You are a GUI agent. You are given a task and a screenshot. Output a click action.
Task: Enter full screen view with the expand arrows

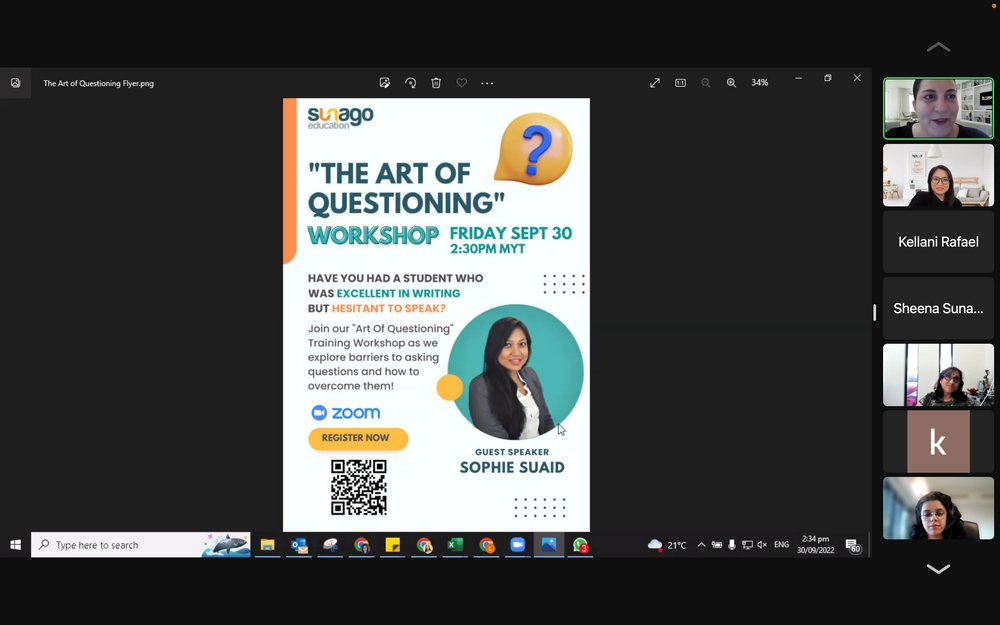tap(655, 83)
